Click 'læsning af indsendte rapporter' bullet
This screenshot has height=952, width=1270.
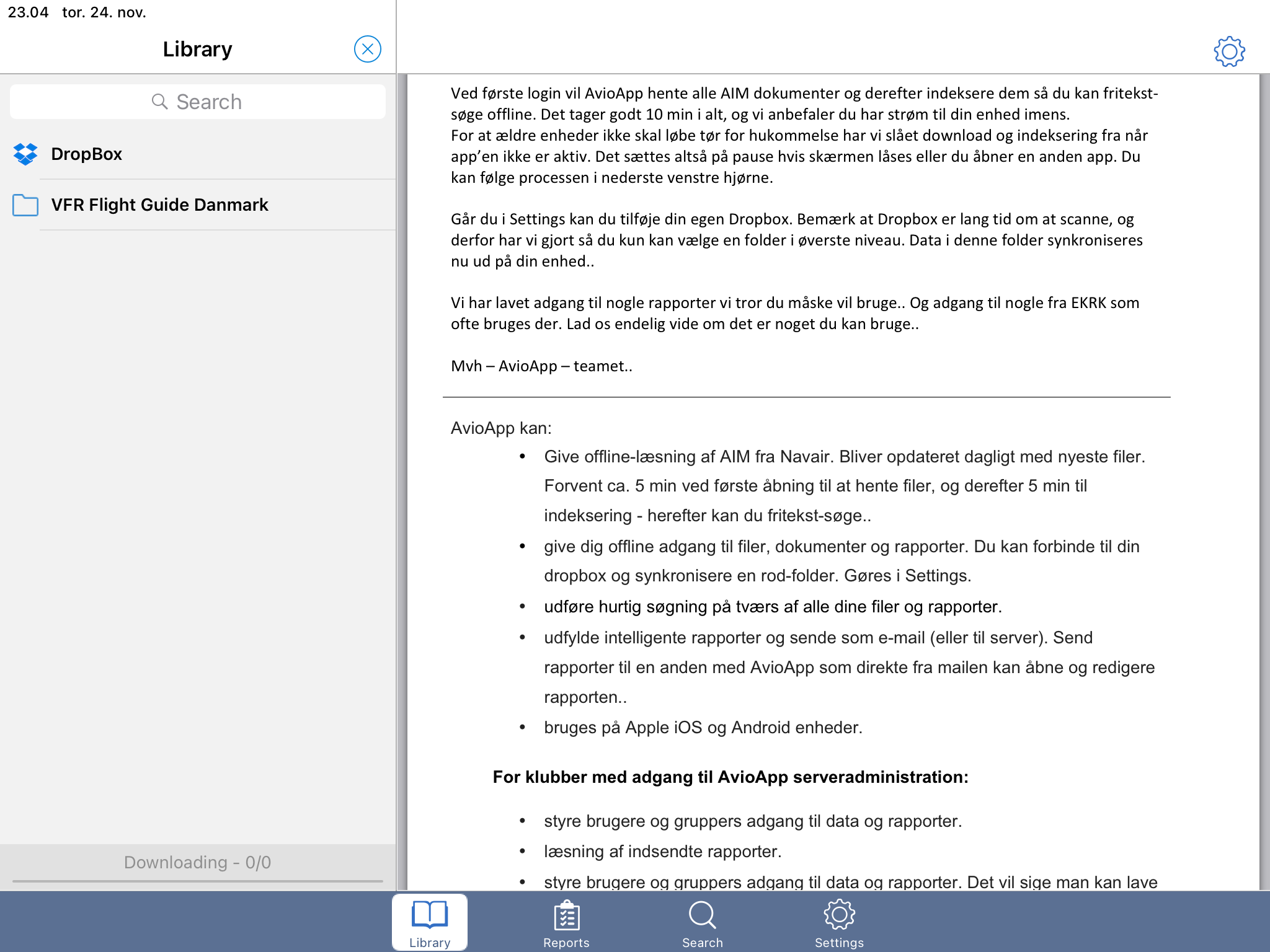662,852
